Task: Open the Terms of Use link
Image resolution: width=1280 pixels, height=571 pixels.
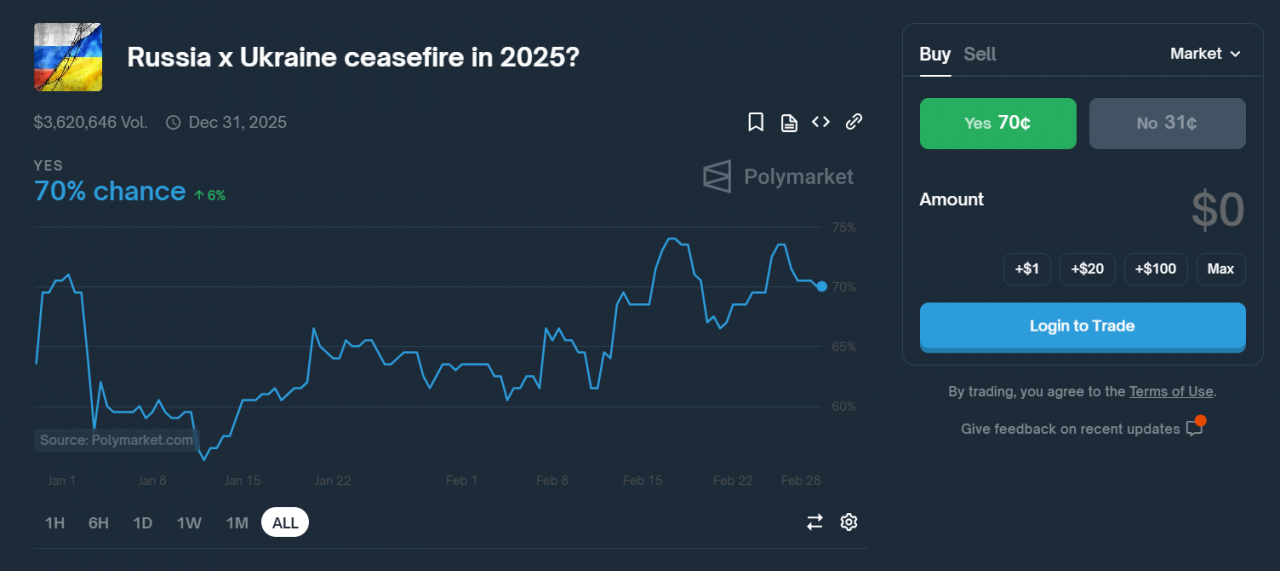Action: 1171,392
